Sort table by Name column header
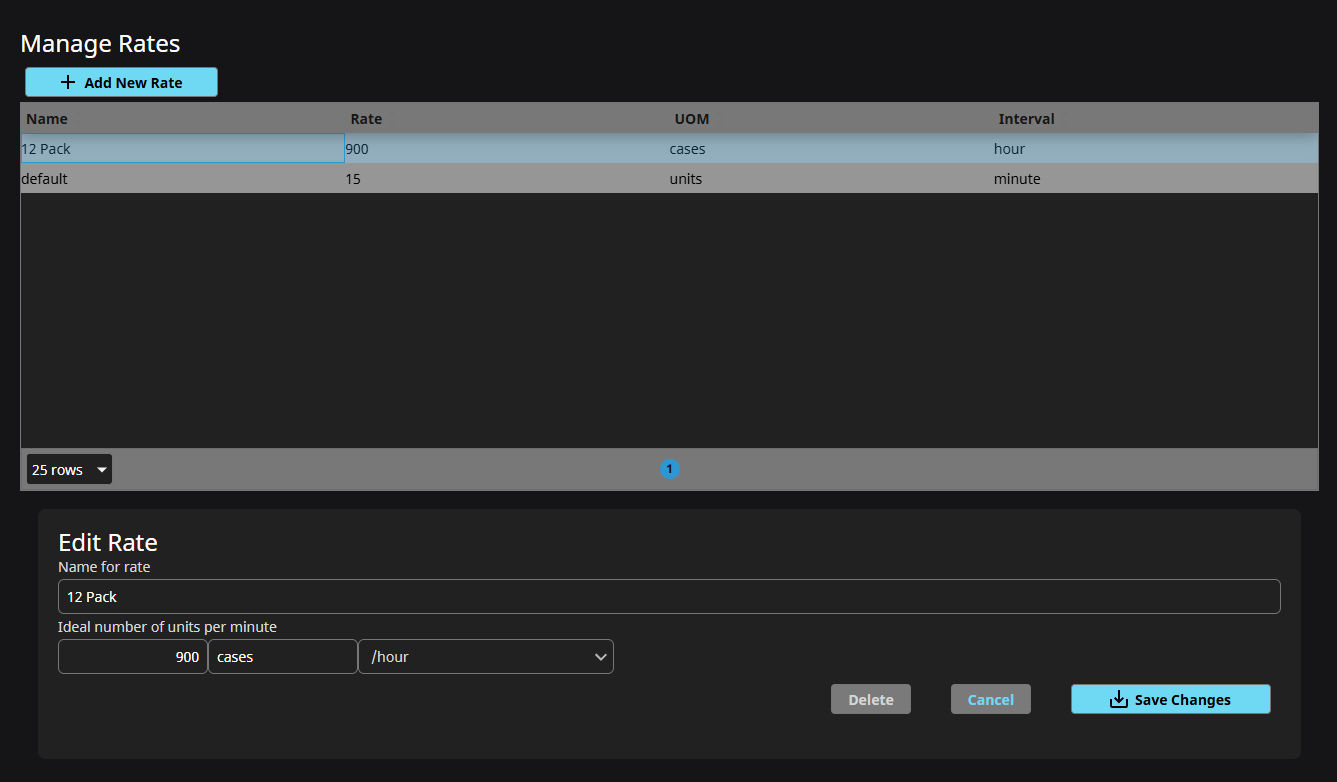The image size is (1337, 782). [47, 119]
